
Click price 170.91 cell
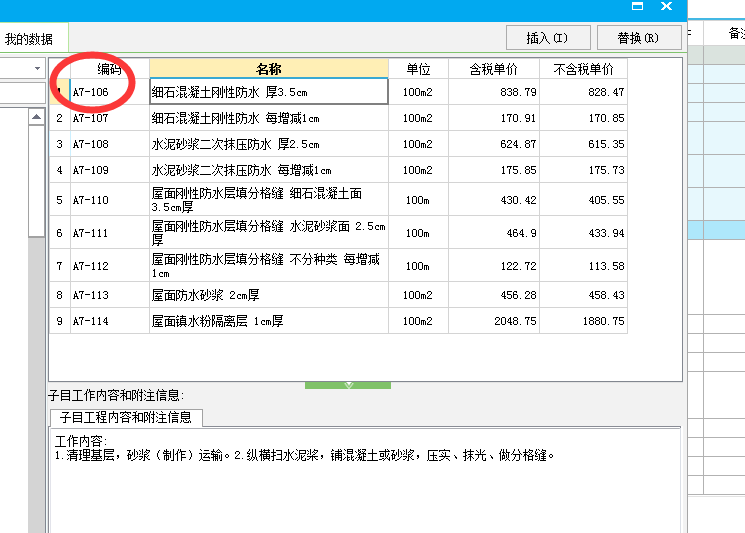[494, 118]
